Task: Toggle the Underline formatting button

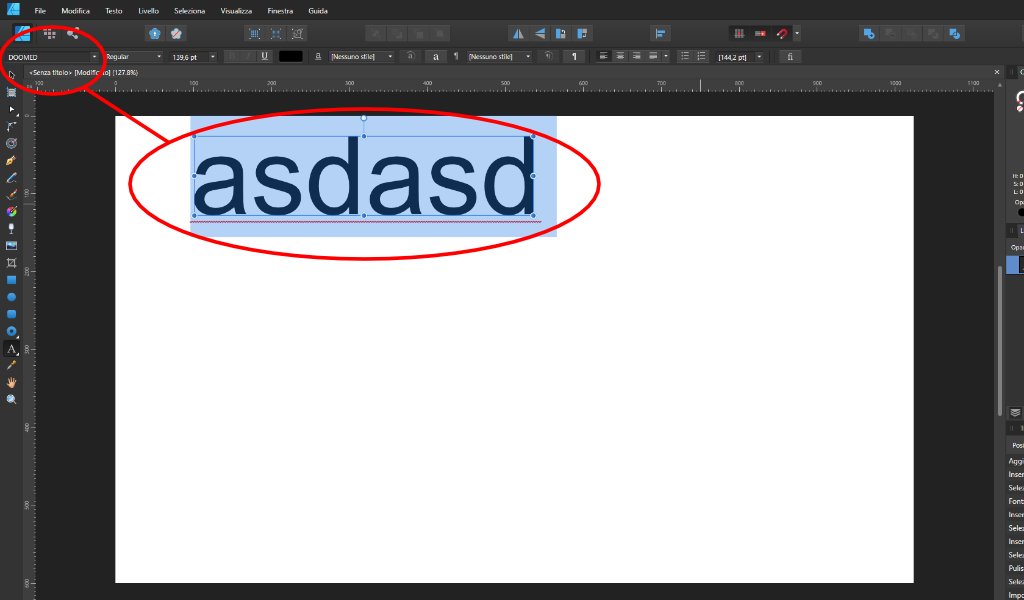Action: pos(264,57)
